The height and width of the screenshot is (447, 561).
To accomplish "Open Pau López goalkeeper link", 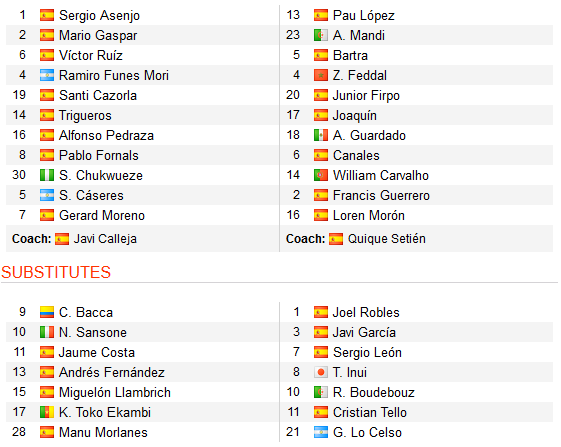I will pos(364,15).
